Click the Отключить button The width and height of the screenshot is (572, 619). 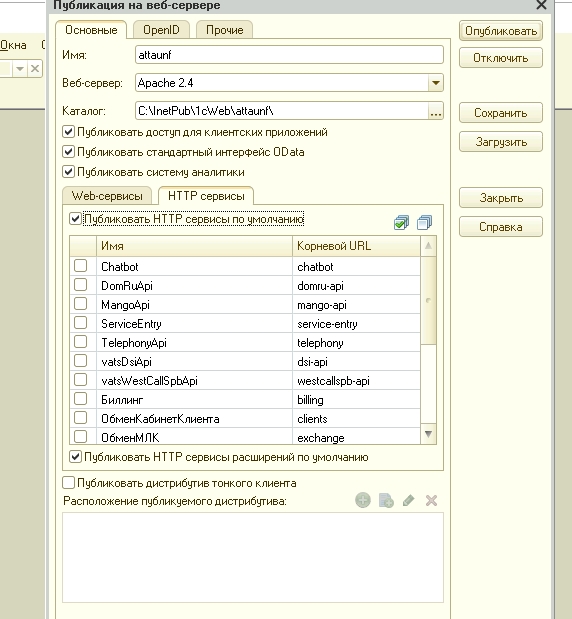(501, 58)
